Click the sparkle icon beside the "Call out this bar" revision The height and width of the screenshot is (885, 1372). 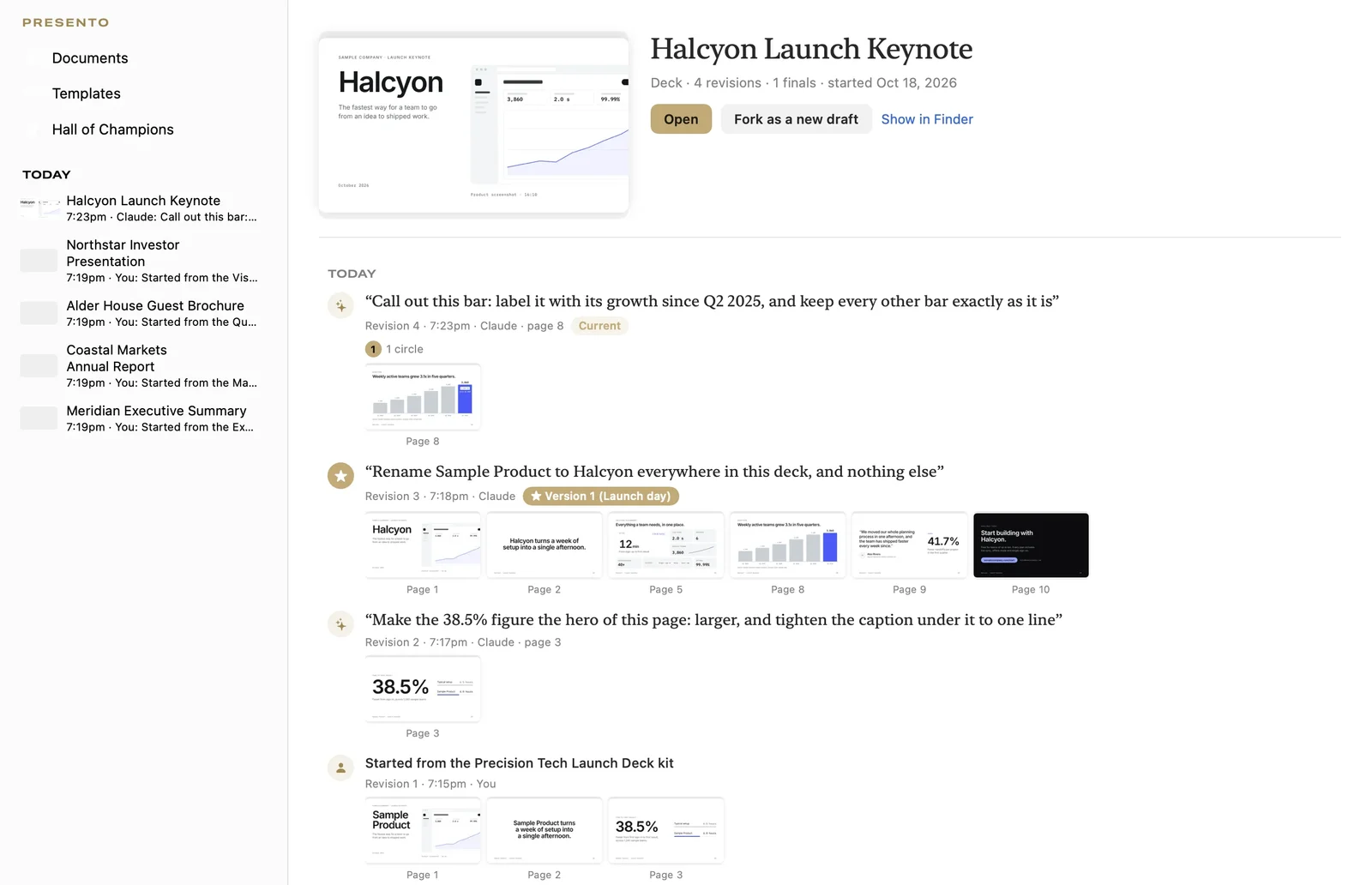[340, 305]
